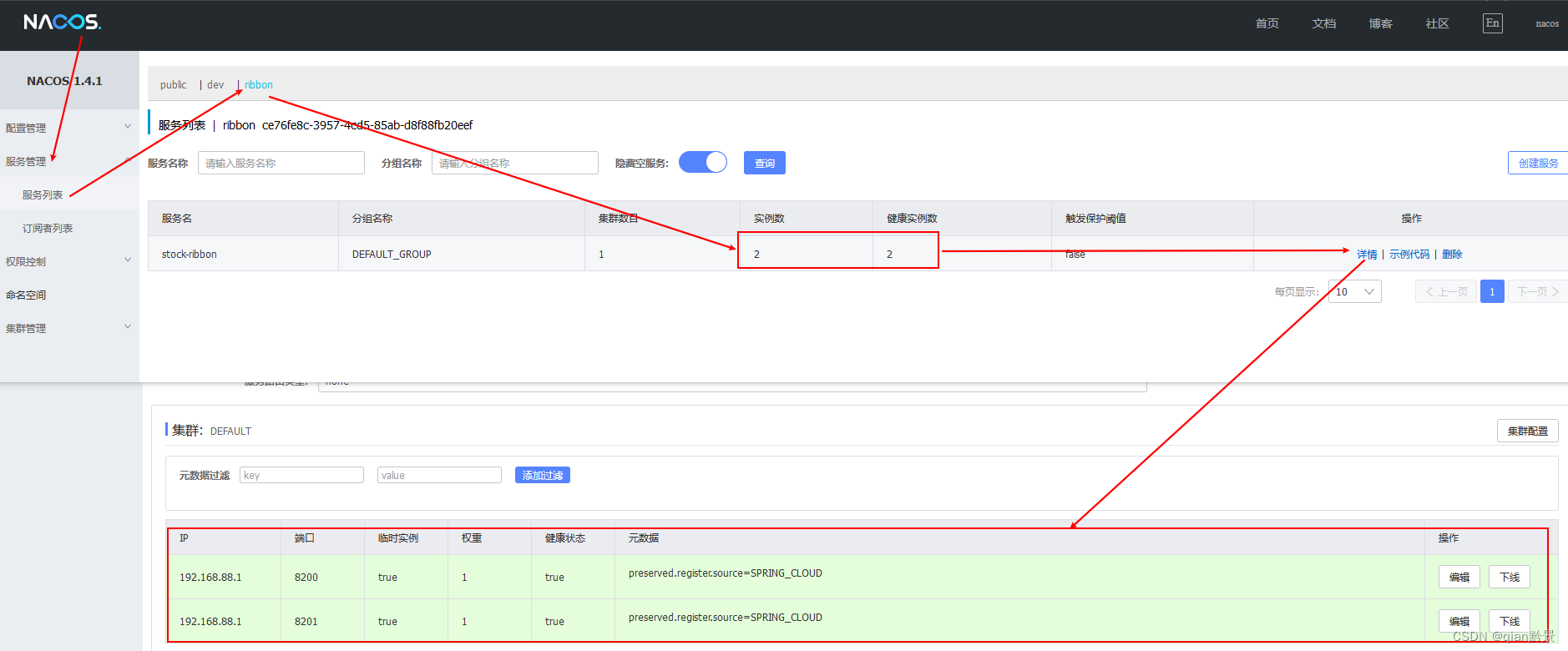The image size is (1568, 651).
Task: Open the nacos user menu
Action: [1547, 23]
